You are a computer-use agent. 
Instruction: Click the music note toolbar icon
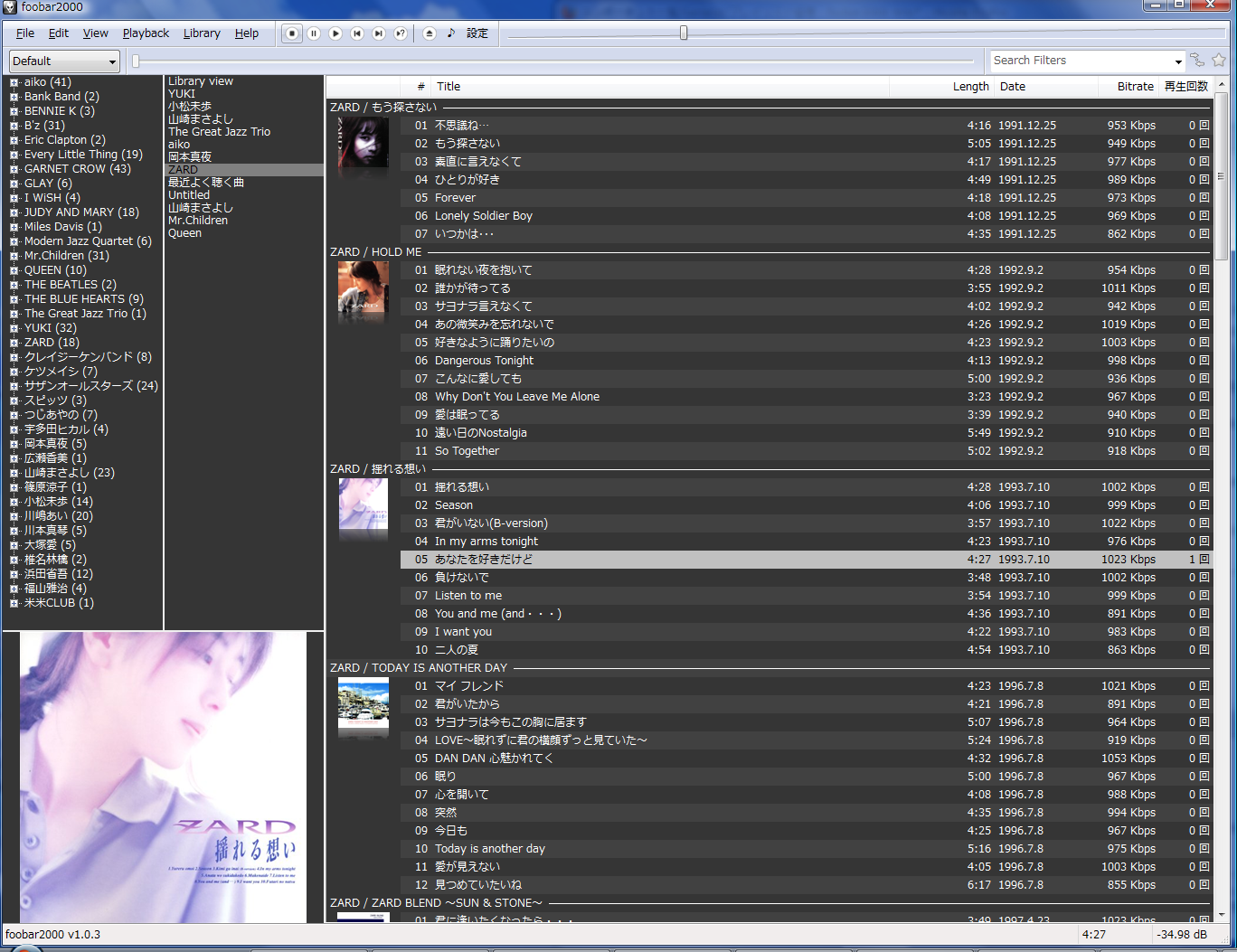point(451,33)
